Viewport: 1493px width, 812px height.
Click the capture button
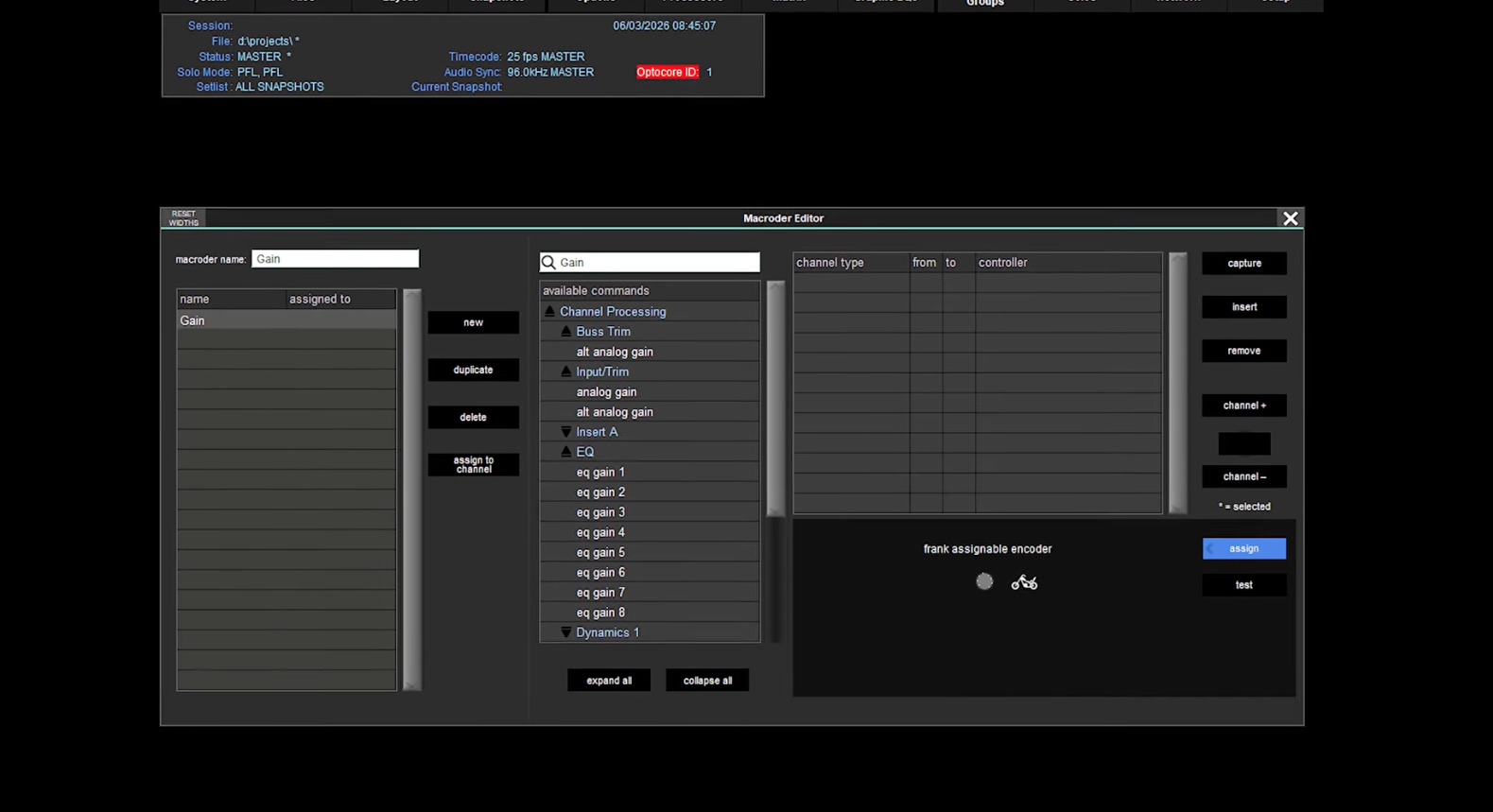pos(1243,263)
